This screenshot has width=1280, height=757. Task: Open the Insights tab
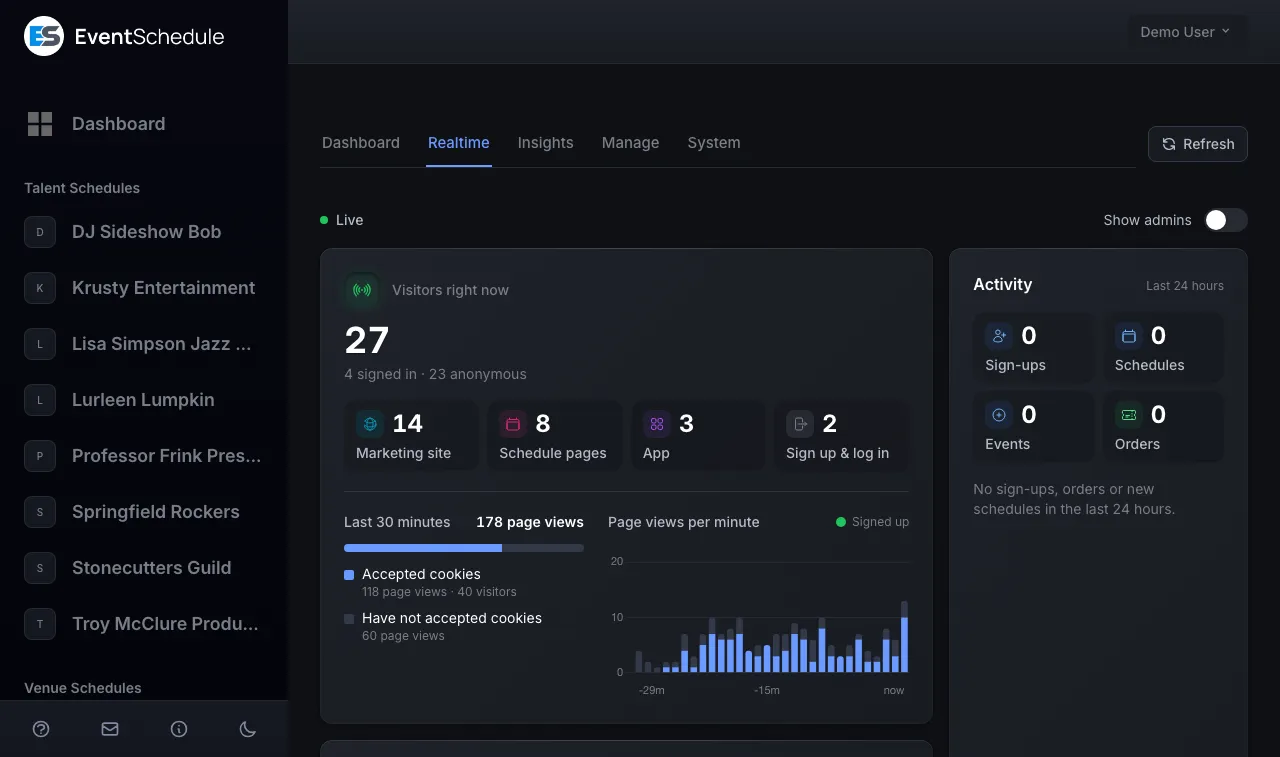546,143
